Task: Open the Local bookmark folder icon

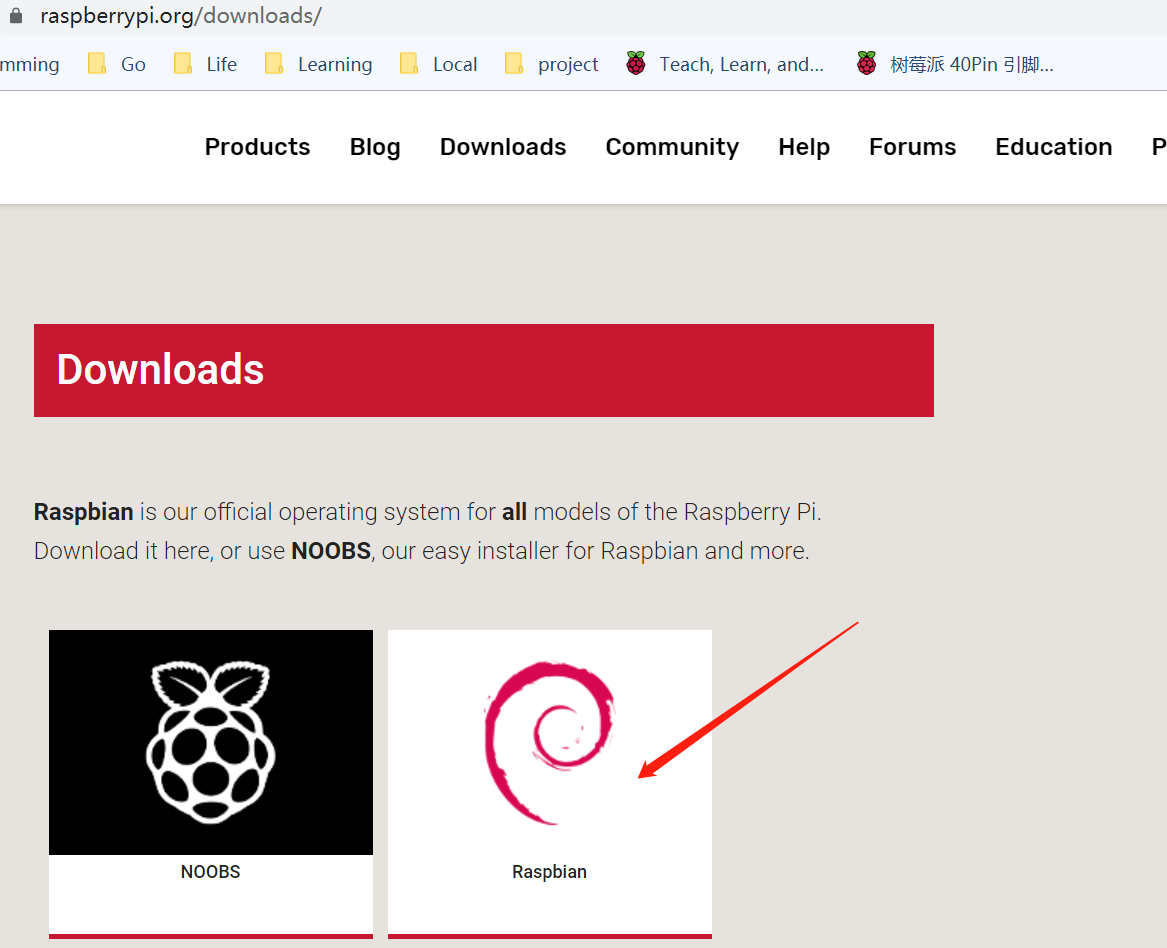Action: click(x=409, y=64)
